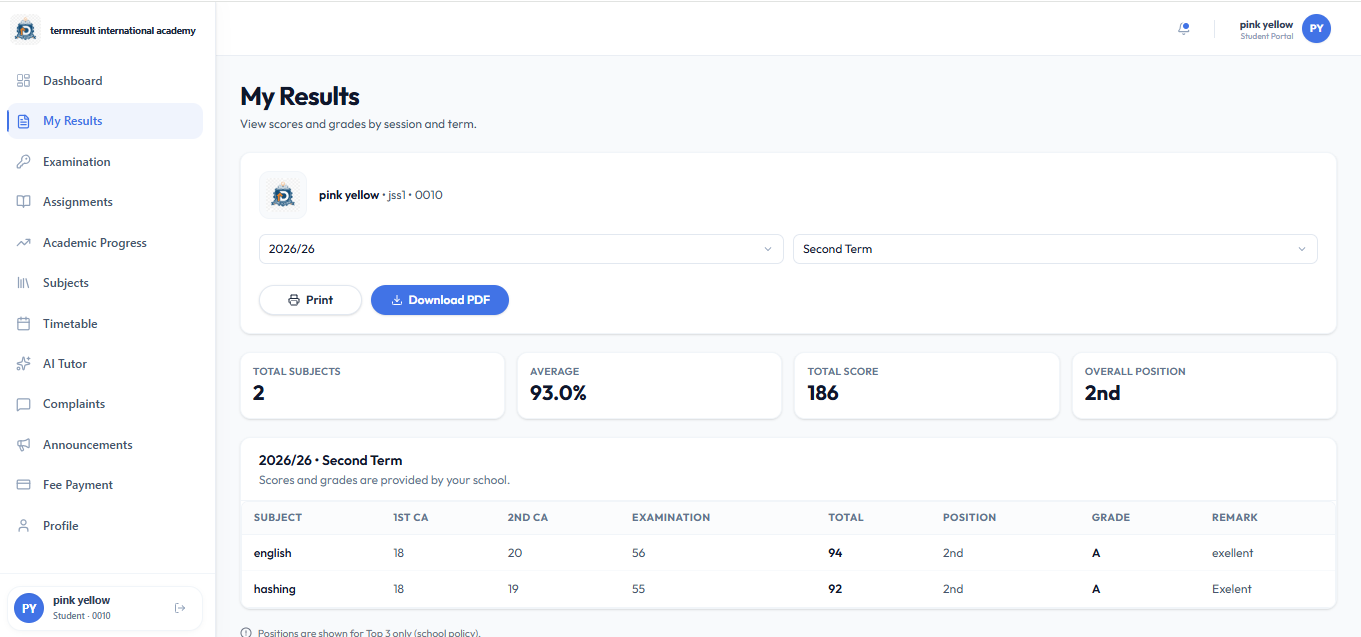View Announcements page

[104, 445]
